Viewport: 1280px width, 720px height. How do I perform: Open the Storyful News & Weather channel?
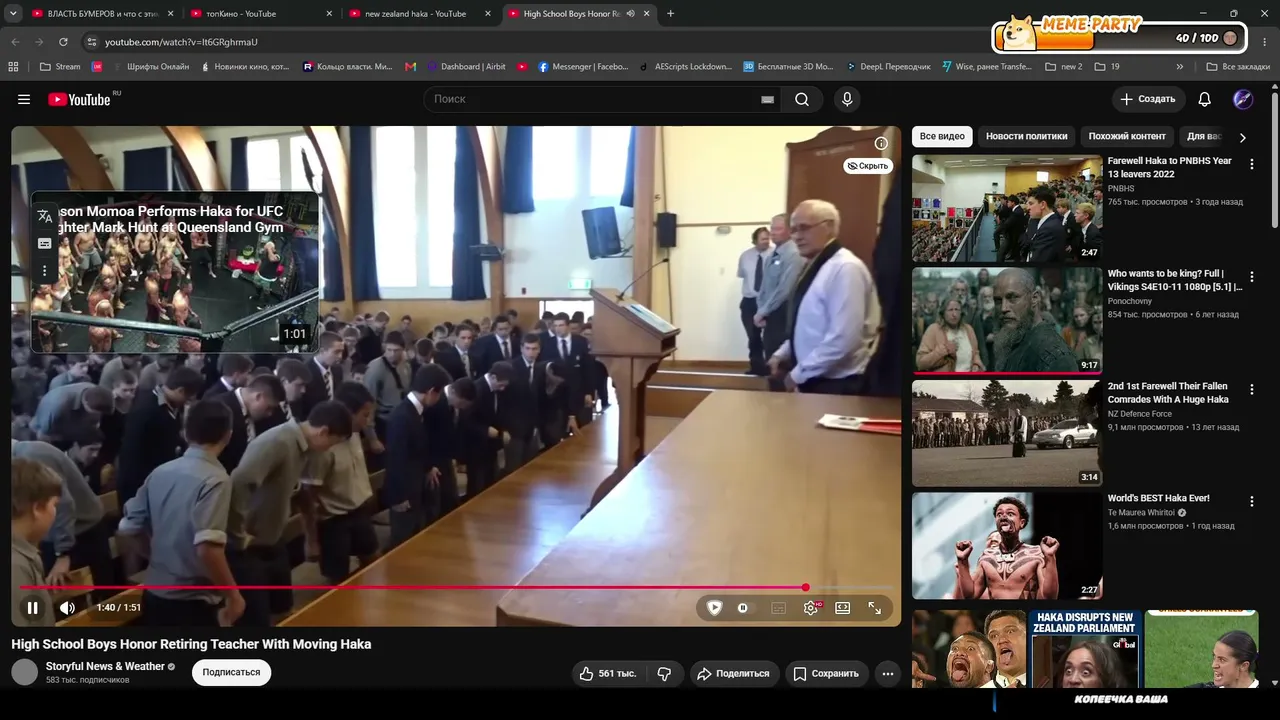[x=105, y=666]
